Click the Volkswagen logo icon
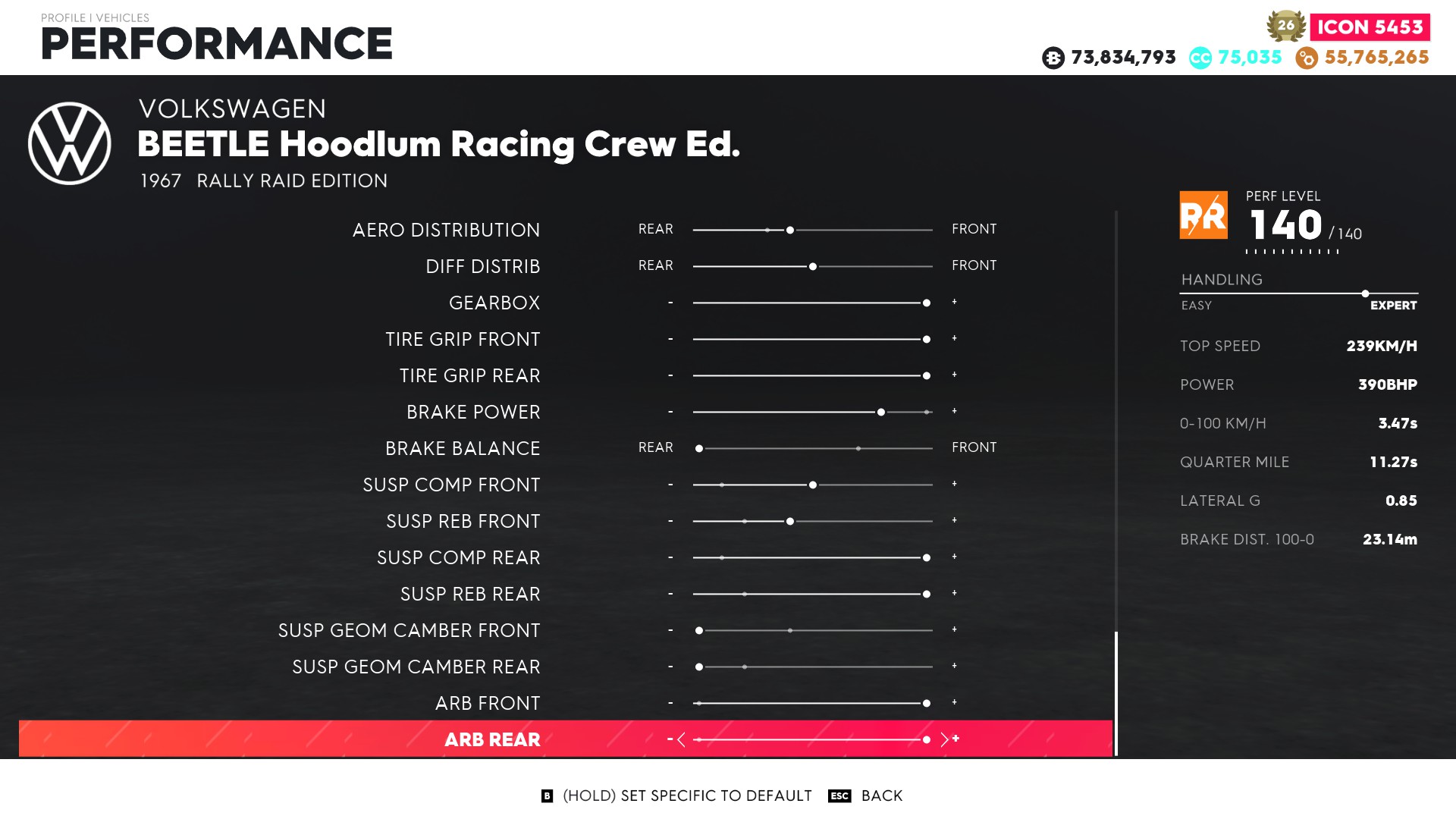The width and height of the screenshot is (1456, 819). tap(70, 143)
